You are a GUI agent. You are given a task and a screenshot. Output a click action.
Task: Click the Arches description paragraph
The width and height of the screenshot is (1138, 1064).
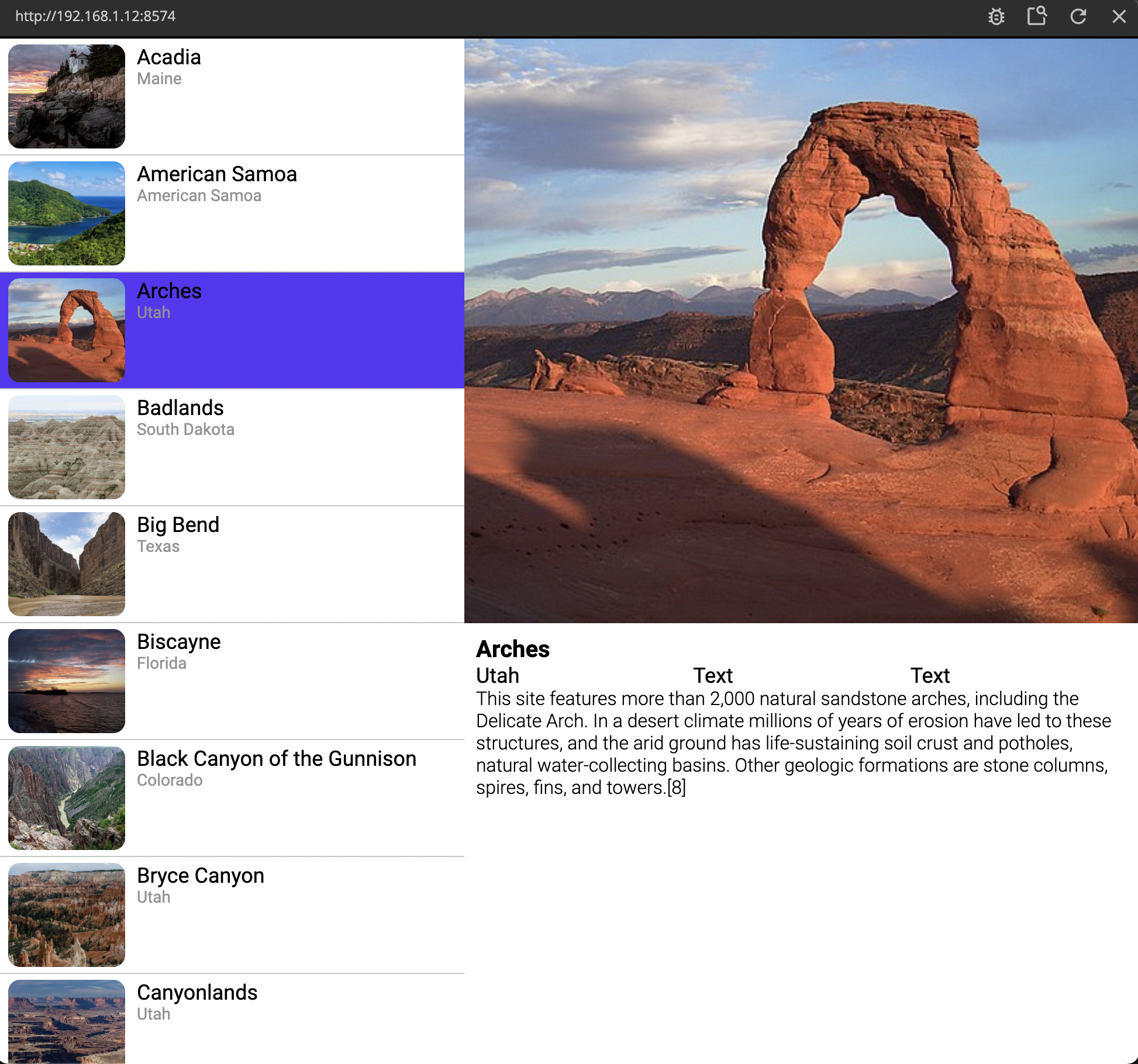(792, 743)
